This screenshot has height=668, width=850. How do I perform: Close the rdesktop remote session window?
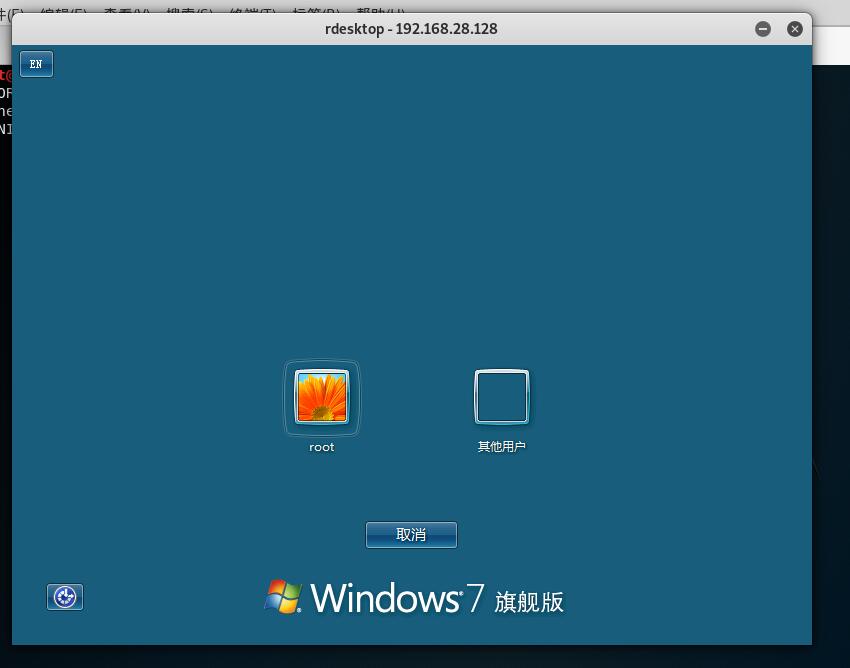(x=795, y=29)
